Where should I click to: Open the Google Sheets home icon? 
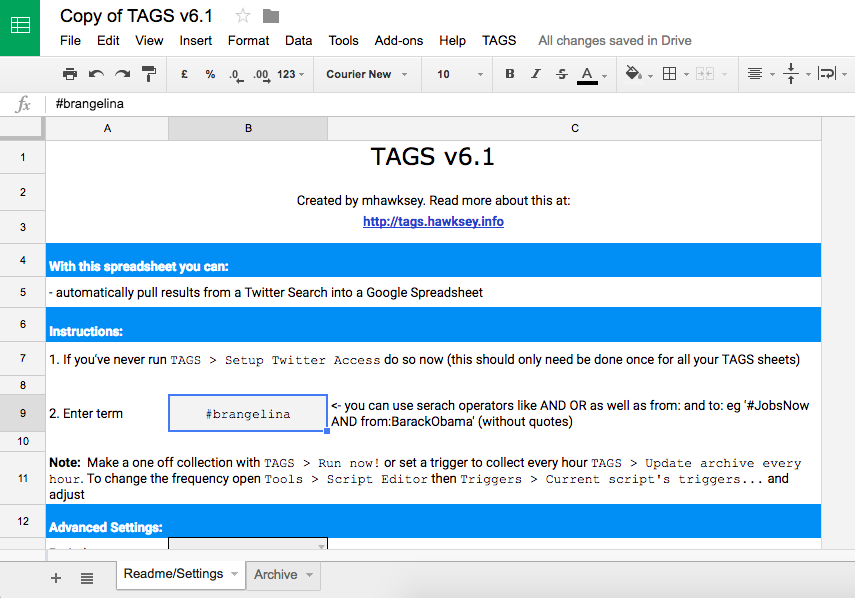click(20, 27)
